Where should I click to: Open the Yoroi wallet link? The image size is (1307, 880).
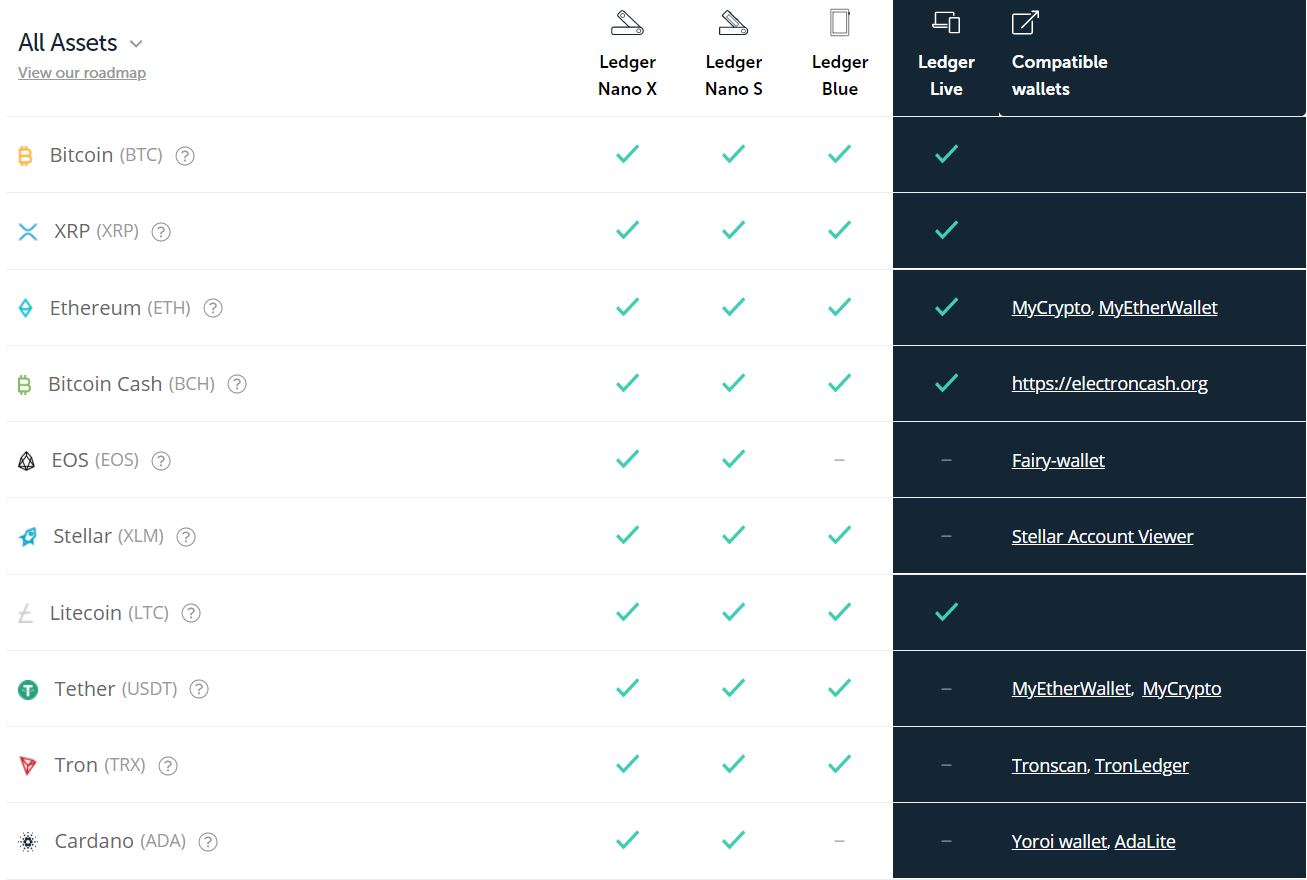[1059, 842]
